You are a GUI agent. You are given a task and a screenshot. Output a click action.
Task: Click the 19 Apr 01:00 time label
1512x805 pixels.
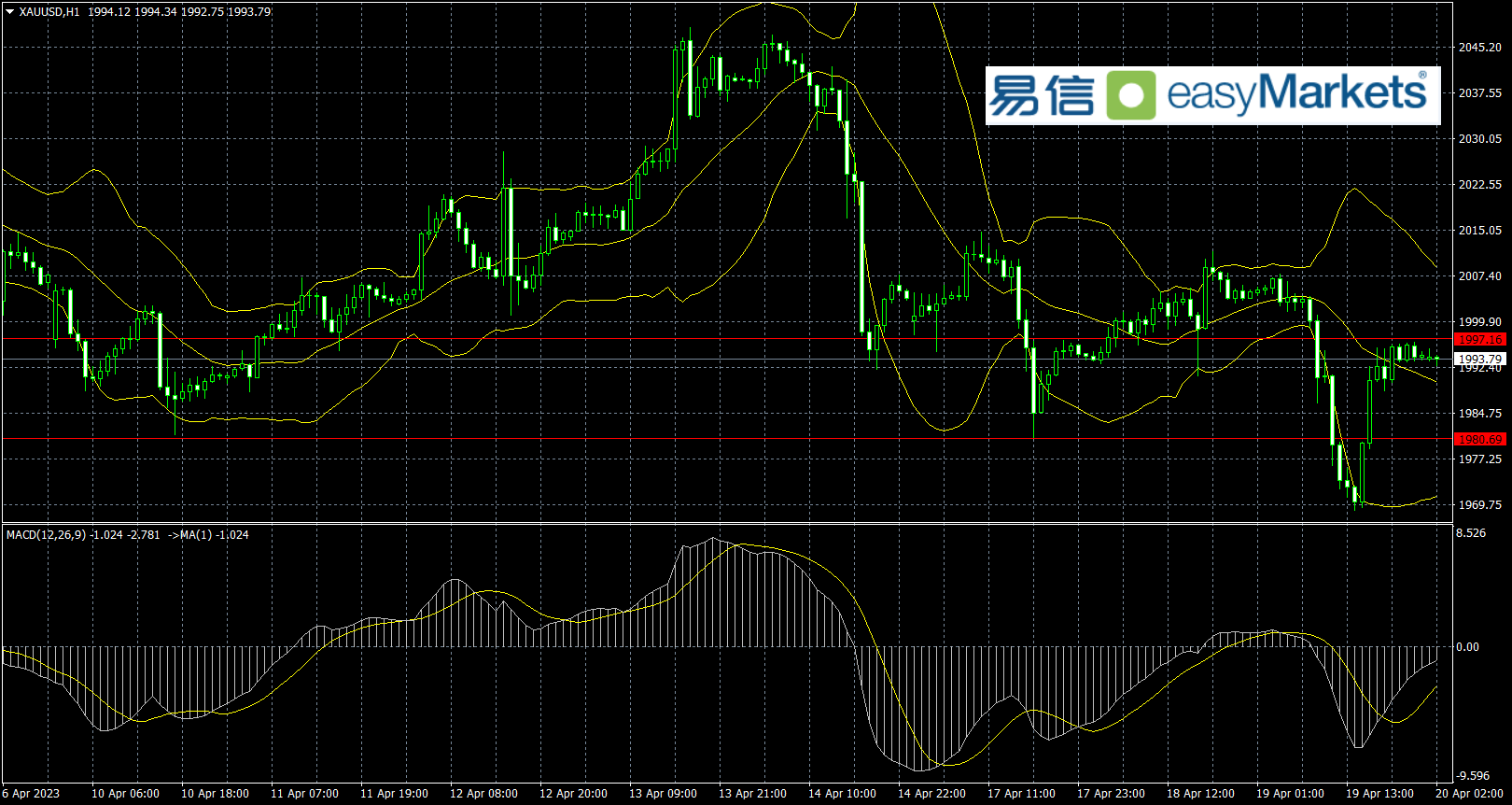click(x=1290, y=794)
